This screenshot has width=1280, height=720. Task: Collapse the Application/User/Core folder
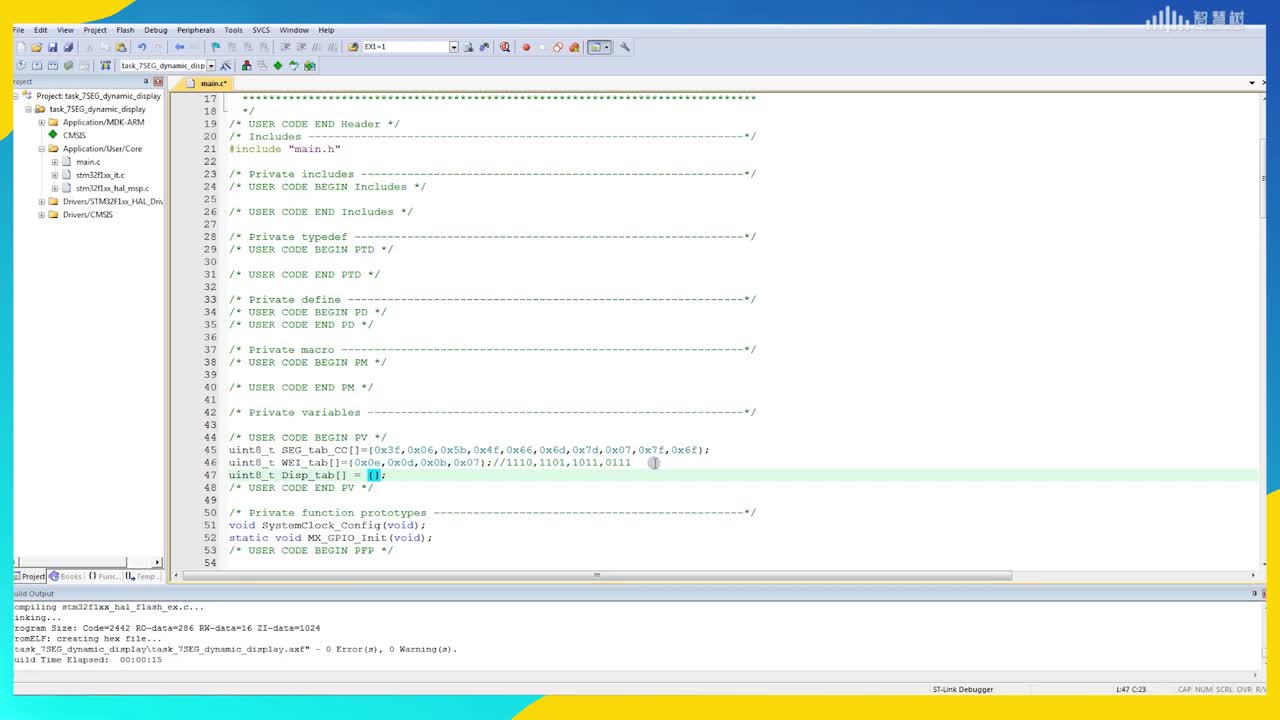[41, 149]
